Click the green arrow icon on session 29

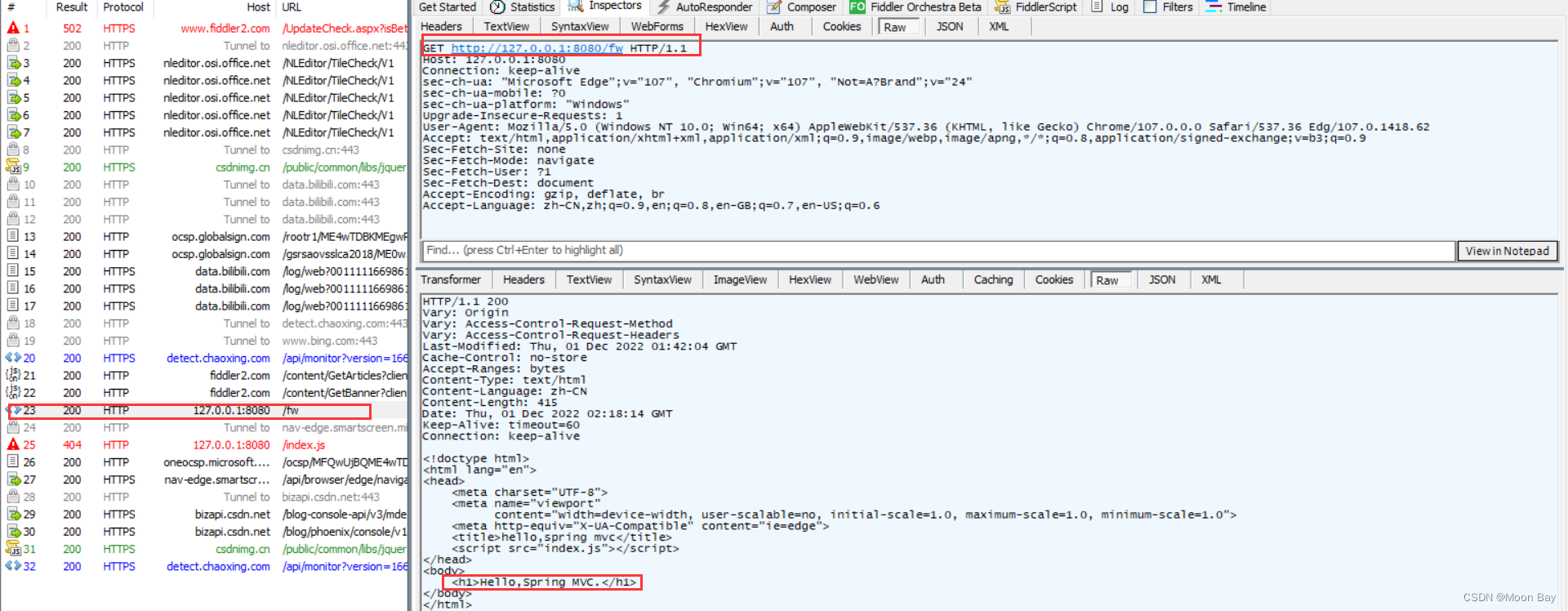tap(13, 514)
